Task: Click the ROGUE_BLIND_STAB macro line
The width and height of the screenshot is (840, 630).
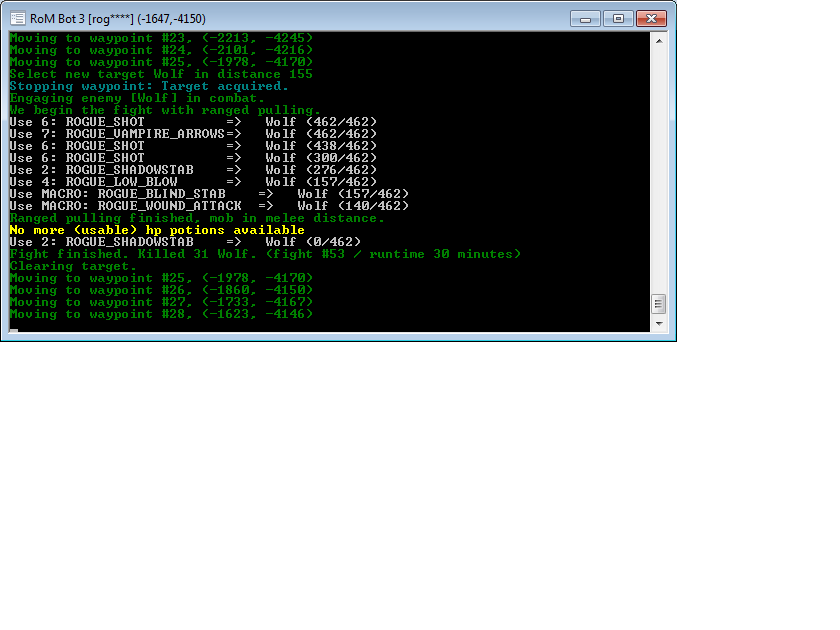Action: (209, 194)
